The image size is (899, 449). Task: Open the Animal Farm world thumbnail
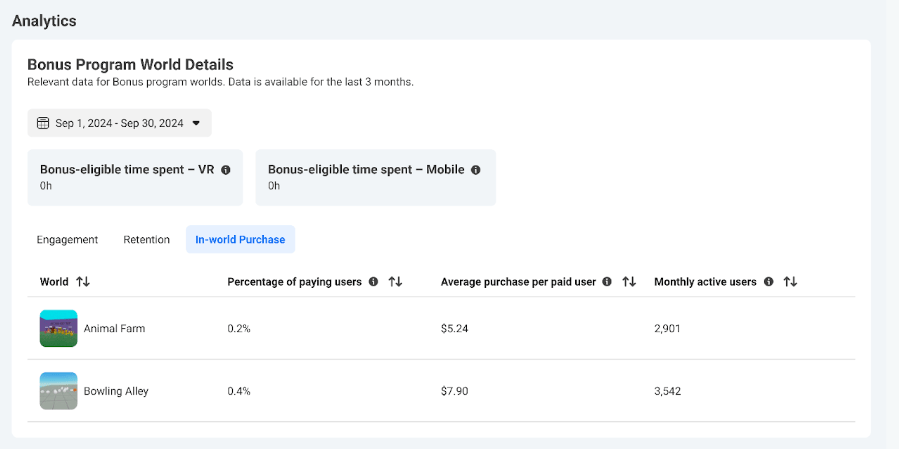pyautogui.click(x=58, y=328)
